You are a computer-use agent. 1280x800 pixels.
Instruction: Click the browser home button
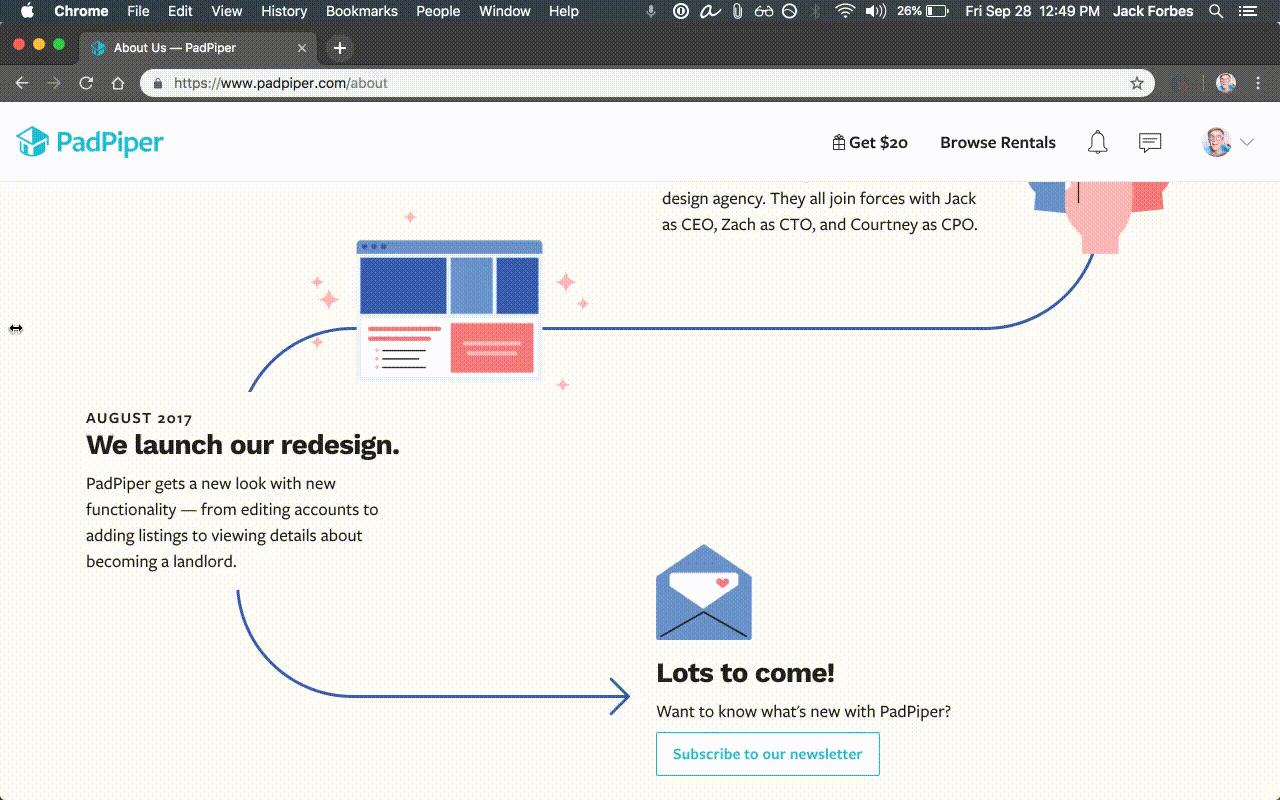click(x=118, y=83)
